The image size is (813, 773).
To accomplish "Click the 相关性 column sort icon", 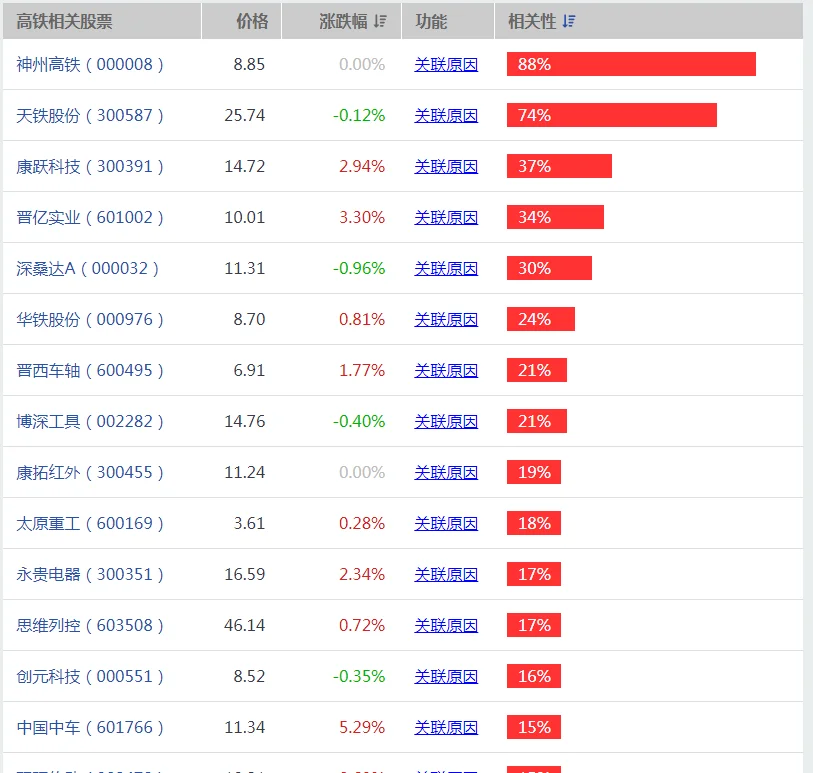I will pos(569,19).
